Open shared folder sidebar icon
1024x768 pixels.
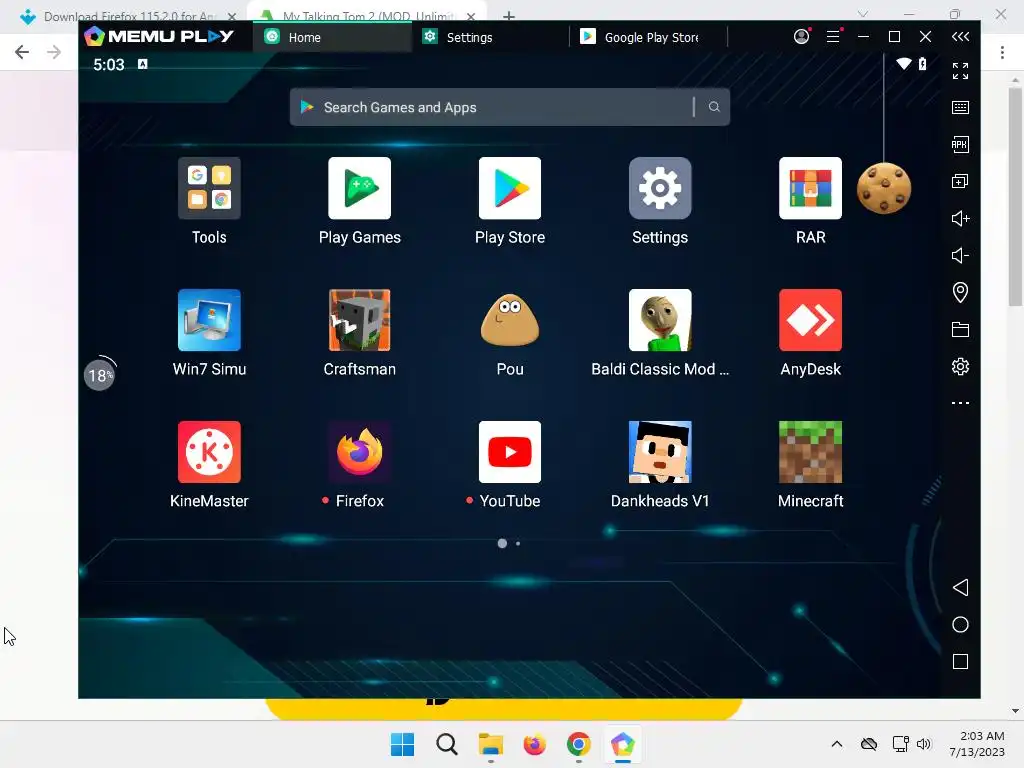tap(960, 329)
